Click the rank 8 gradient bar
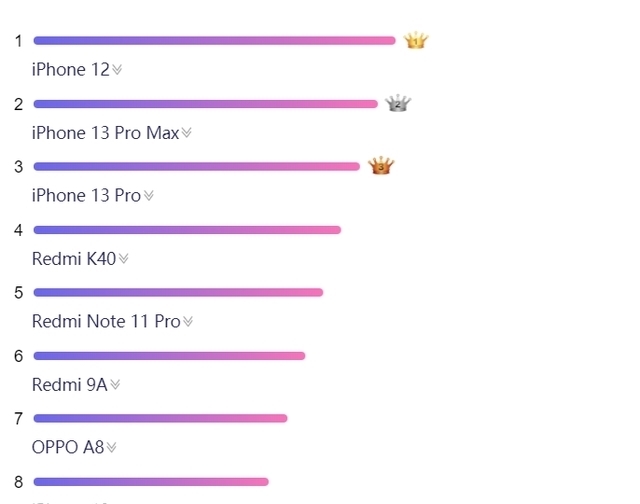Screen dimensions: 640x504 (151, 482)
